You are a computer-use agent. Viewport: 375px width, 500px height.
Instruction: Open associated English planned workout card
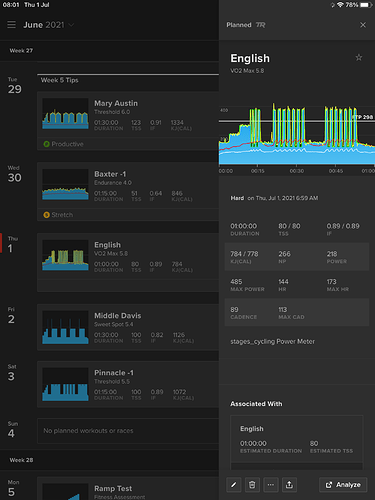click(296, 440)
